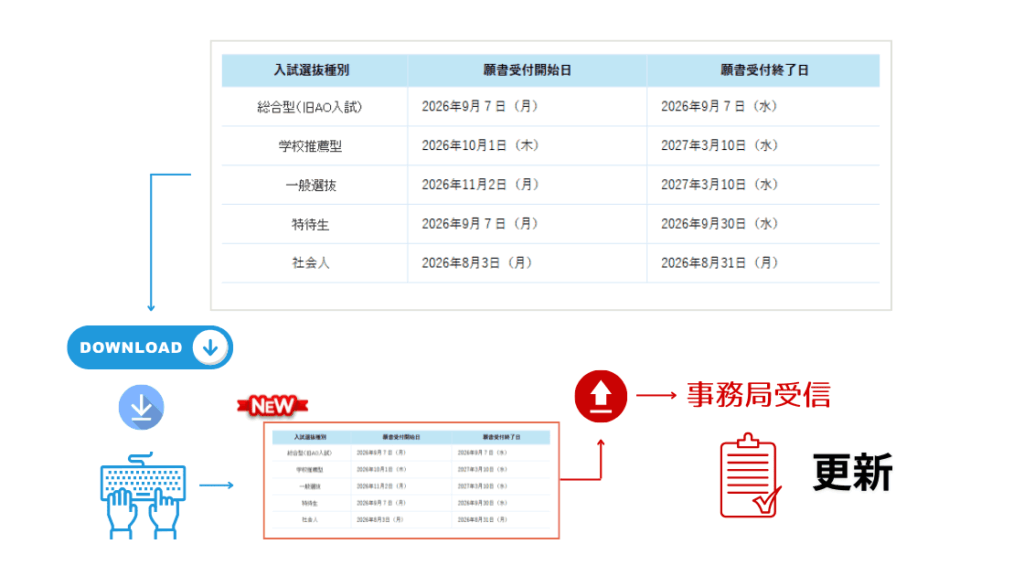Open the small red-bordered table thumbnail
1024x576 pixels.
click(410, 480)
